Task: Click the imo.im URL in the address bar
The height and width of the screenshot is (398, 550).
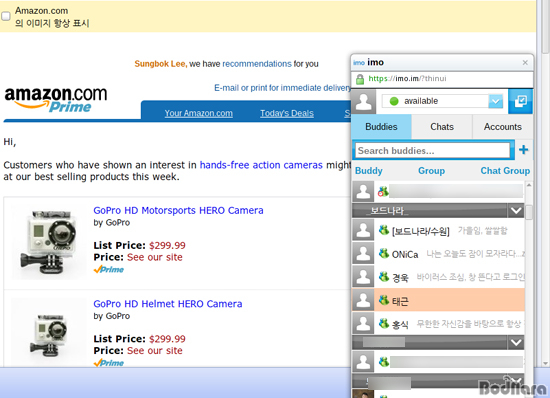Action: pos(407,79)
